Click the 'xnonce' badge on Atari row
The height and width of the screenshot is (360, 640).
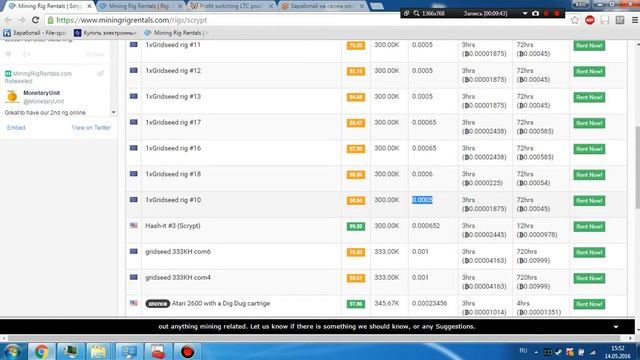(x=158, y=304)
